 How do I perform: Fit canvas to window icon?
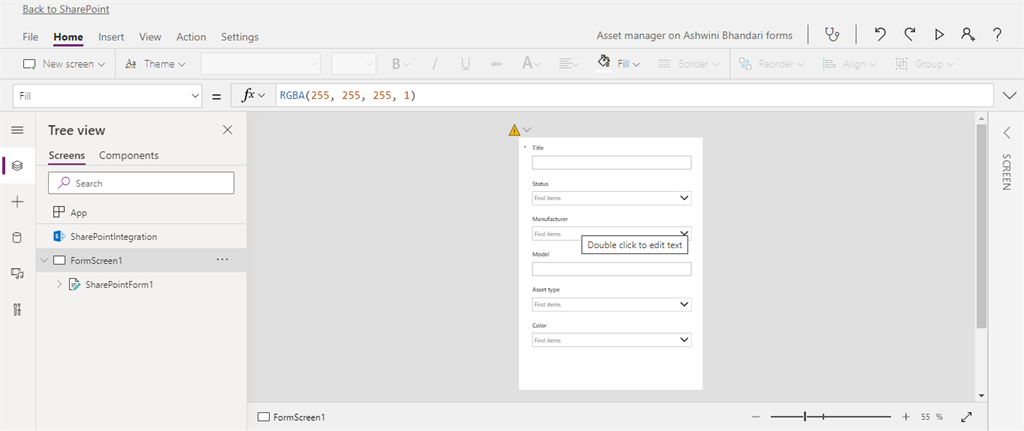tap(967, 417)
